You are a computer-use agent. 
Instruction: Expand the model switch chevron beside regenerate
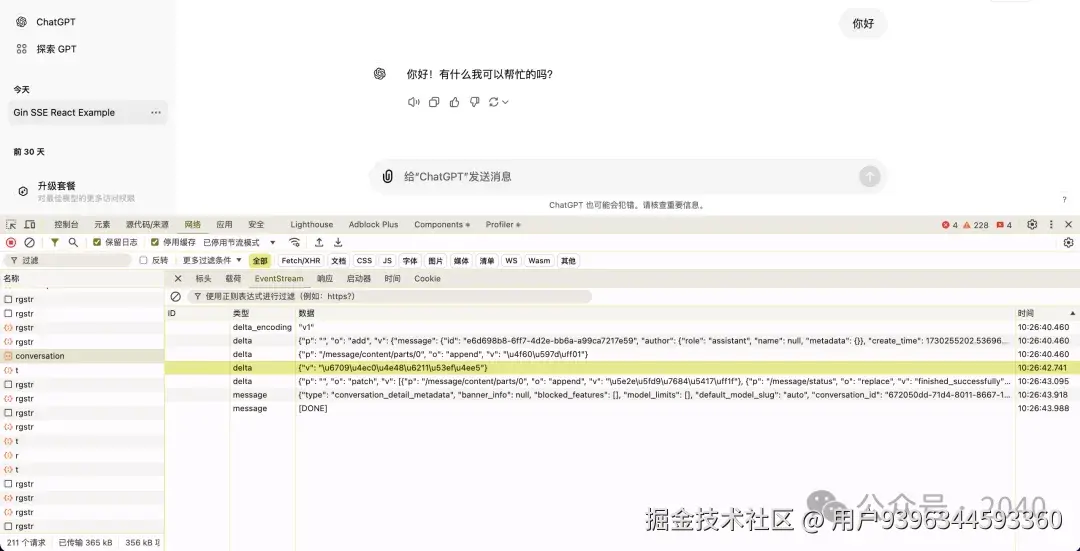(505, 102)
